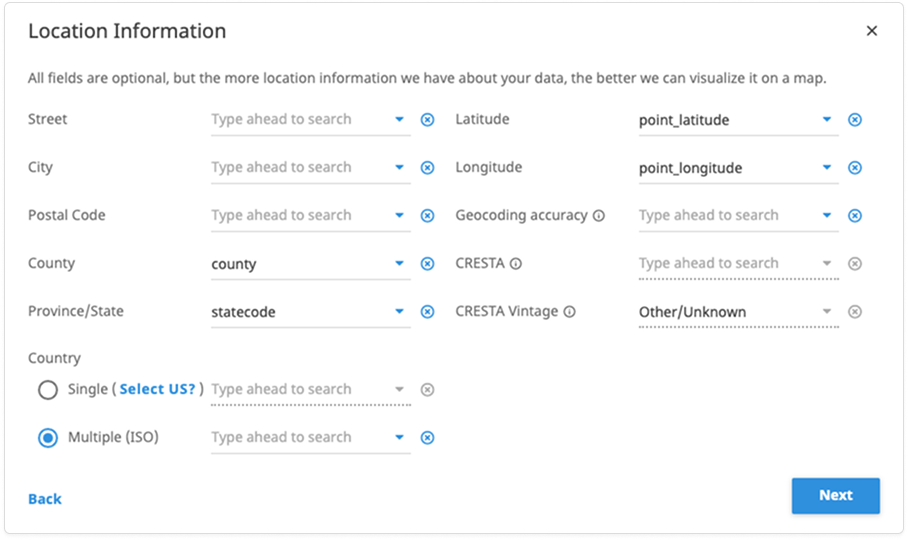Clear the Longitude point_longitude value
908x540 pixels.
pyautogui.click(x=855, y=167)
